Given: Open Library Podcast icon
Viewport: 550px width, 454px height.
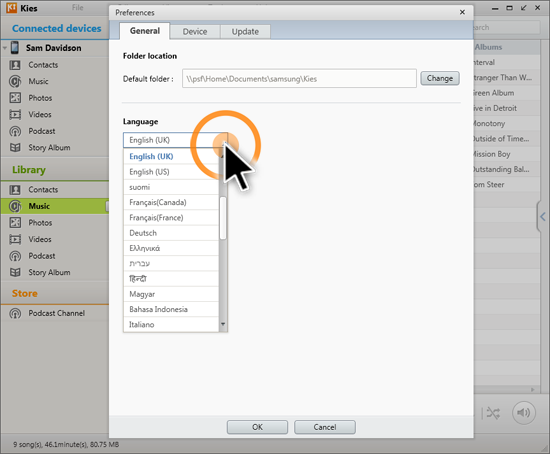Looking at the screenshot, I should (15, 256).
